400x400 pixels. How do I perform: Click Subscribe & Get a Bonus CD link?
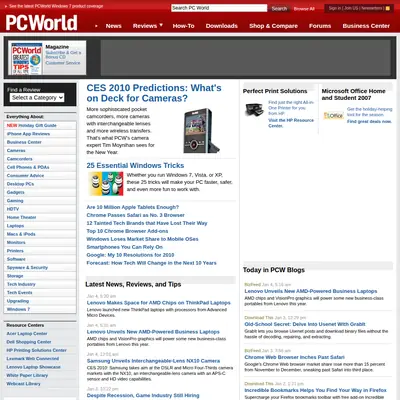tap(63, 55)
